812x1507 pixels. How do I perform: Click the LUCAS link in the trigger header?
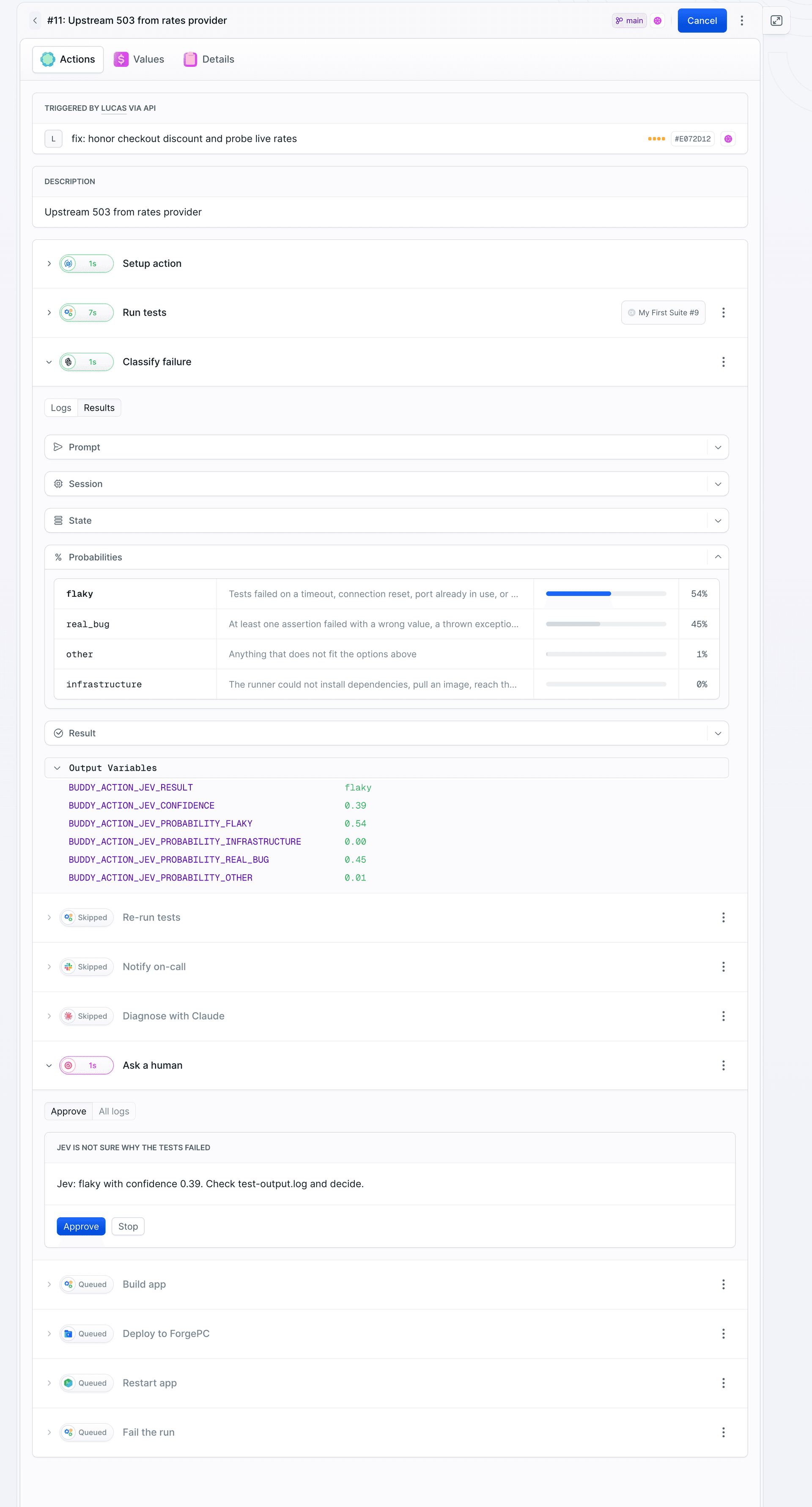point(113,108)
